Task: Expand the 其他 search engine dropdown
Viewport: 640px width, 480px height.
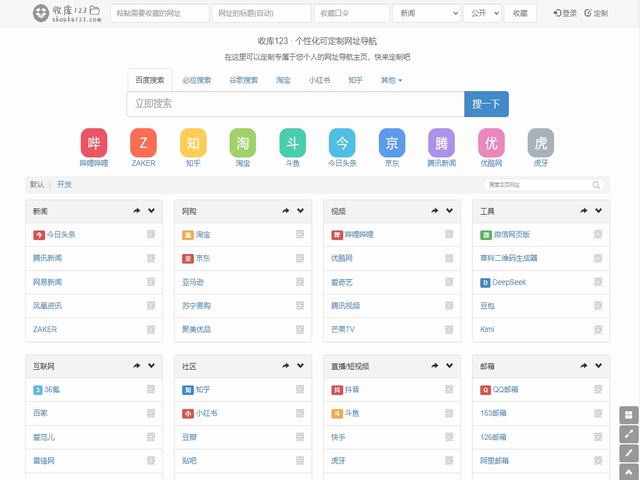Action: pos(391,80)
